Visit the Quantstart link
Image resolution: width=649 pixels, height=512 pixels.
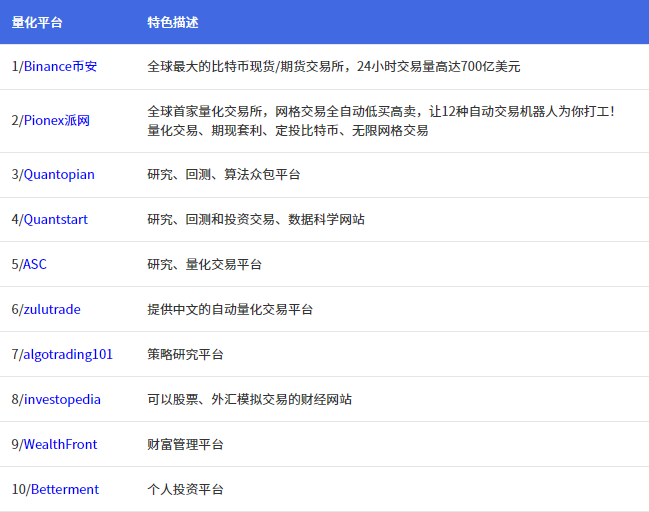pyautogui.click(x=56, y=219)
